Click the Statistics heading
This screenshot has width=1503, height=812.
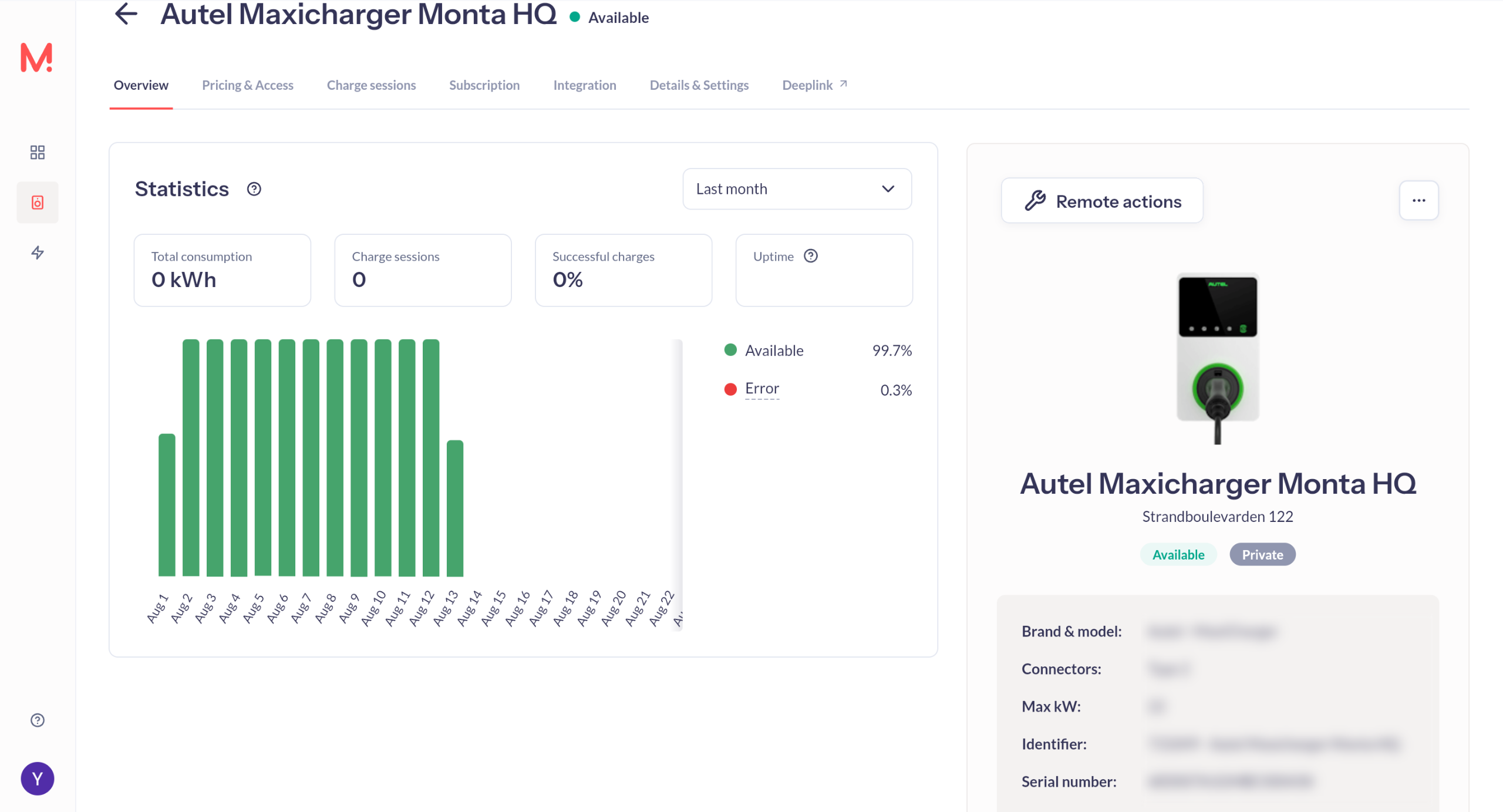click(x=182, y=189)
